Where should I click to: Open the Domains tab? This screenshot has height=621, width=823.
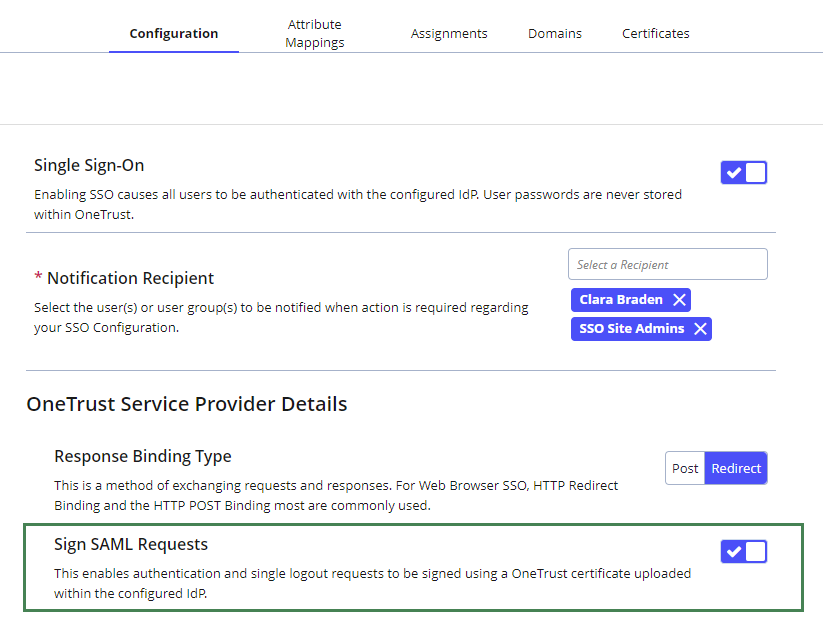coord(555,34)
